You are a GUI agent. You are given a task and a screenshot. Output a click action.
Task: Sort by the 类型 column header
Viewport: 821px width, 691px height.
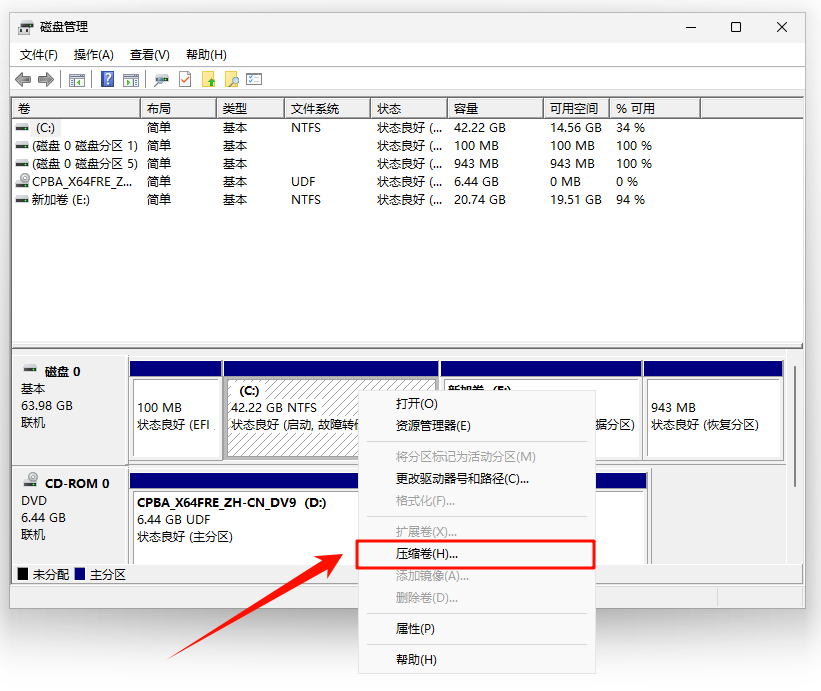(x=250, y=108)
